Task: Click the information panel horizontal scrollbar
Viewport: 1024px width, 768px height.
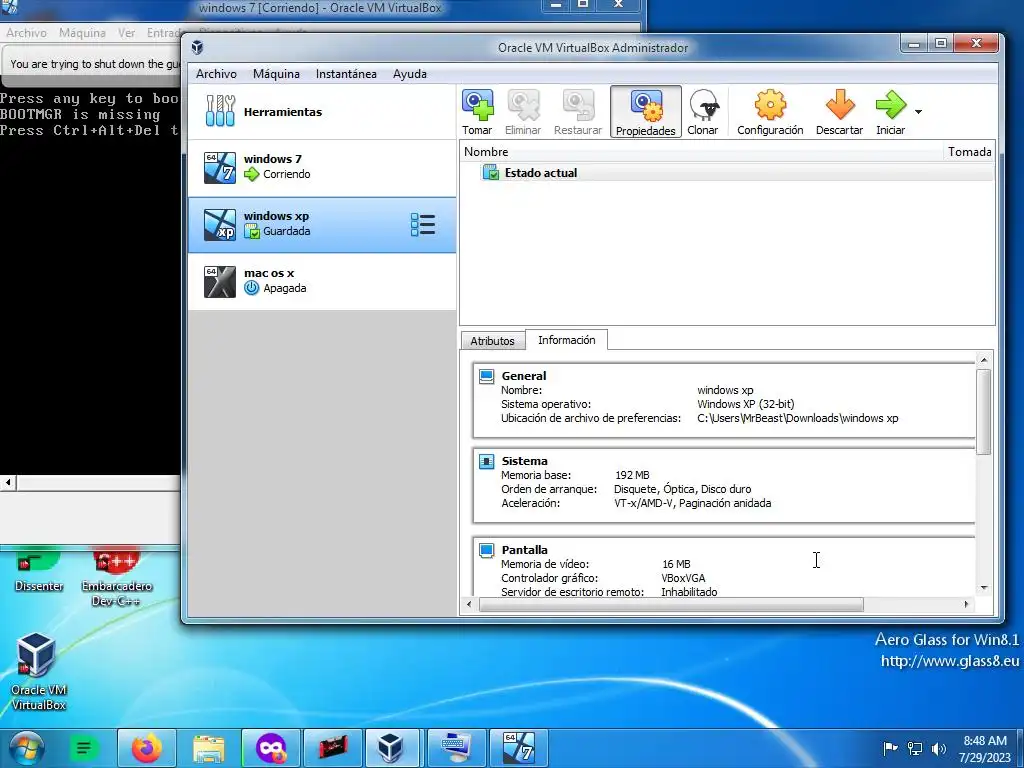Action: coord(671,605)
